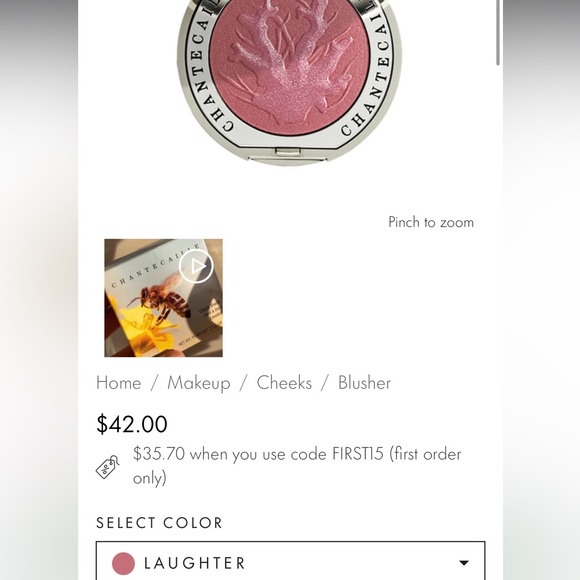This screenshot has height=580, width=580.
Task: Click the discount price tag icon
Action: click(x=108, y=467)
